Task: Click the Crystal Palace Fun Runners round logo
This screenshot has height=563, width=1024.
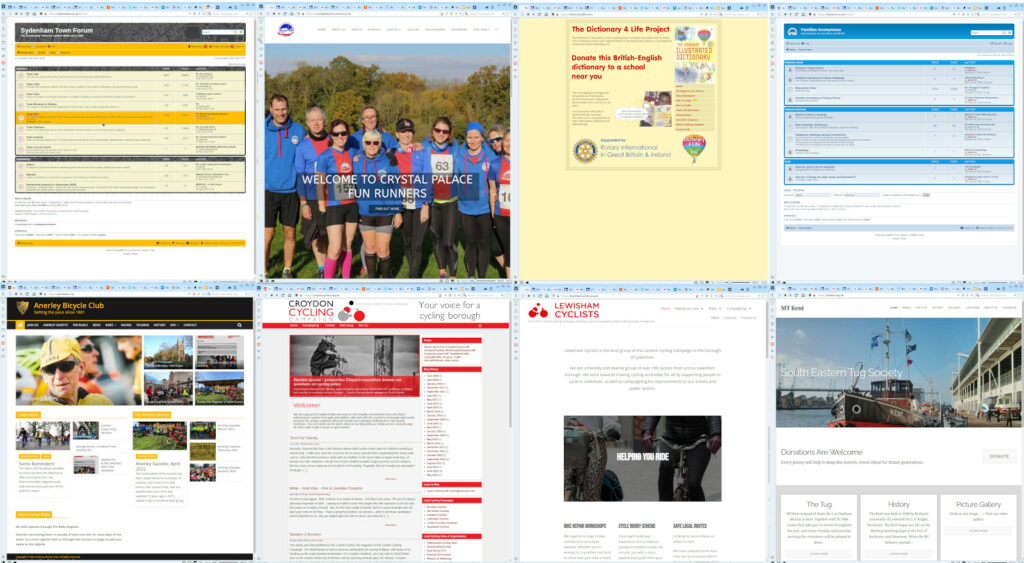Action: [x=286, y=29]
